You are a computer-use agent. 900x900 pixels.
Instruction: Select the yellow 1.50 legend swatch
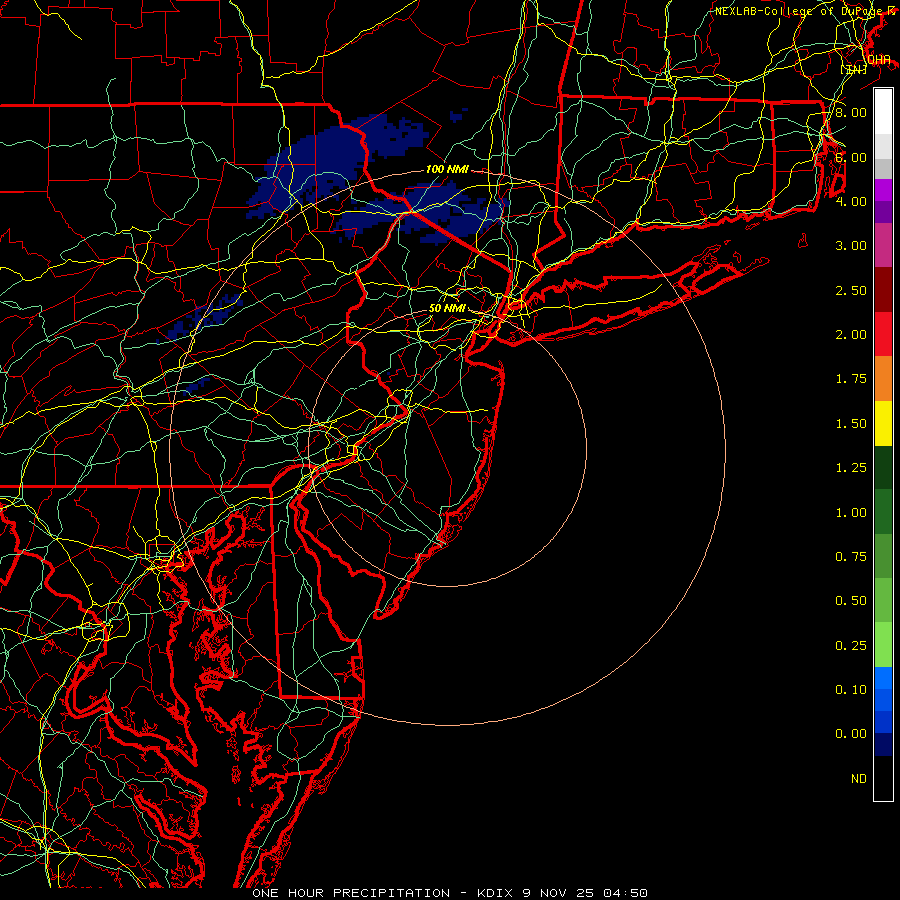883,423
